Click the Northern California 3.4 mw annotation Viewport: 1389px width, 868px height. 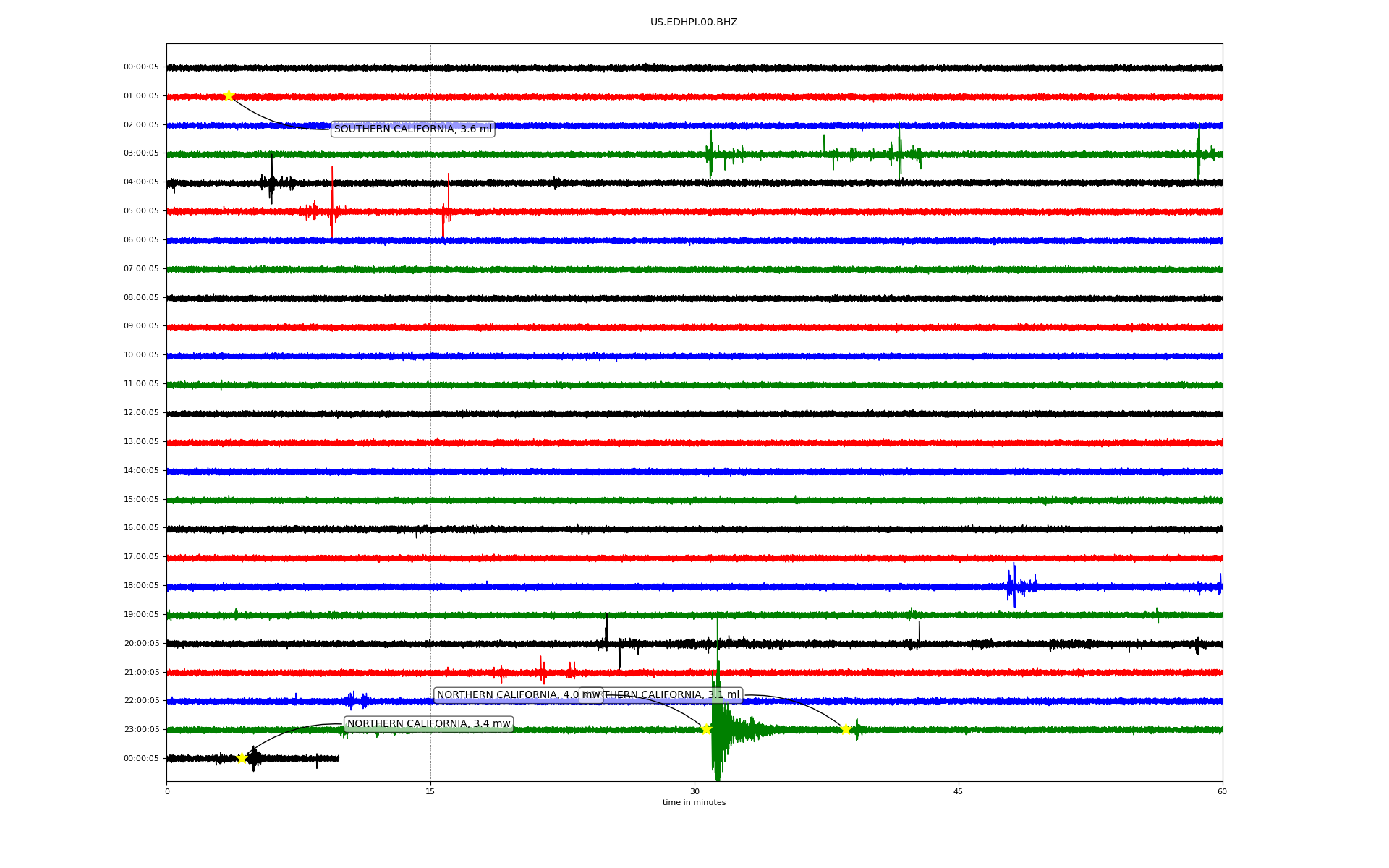pos(428,724)
